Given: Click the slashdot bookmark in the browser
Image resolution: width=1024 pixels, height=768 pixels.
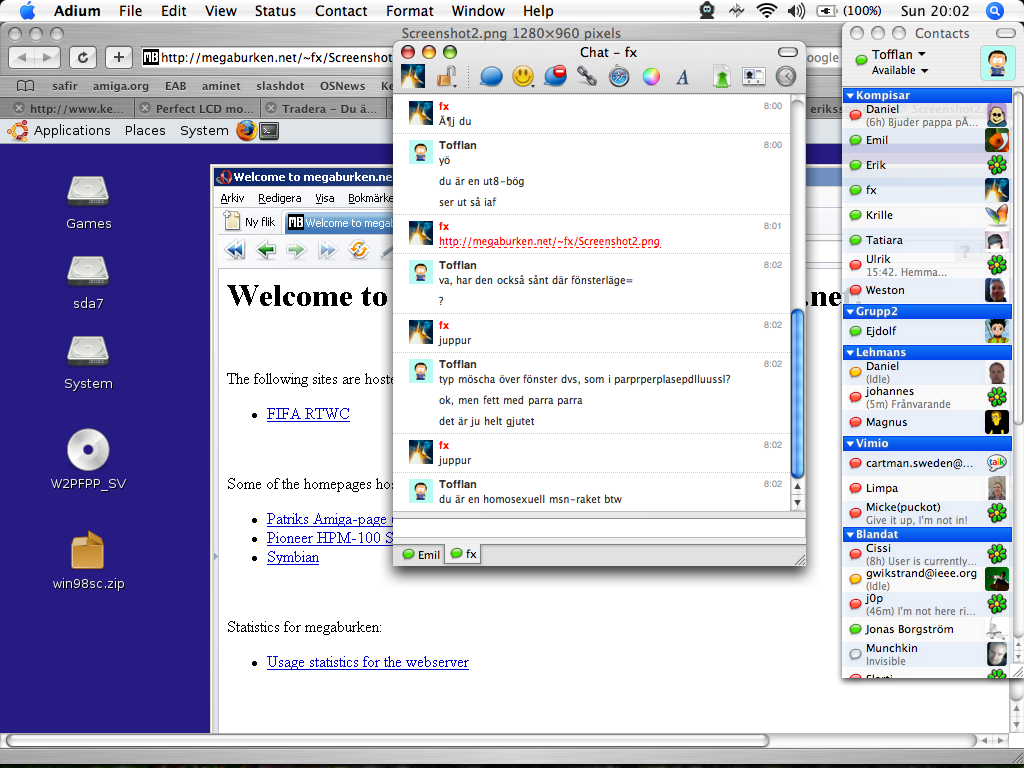Looking at the screenshot, I should pyautogui.click(x=280, y=86).
